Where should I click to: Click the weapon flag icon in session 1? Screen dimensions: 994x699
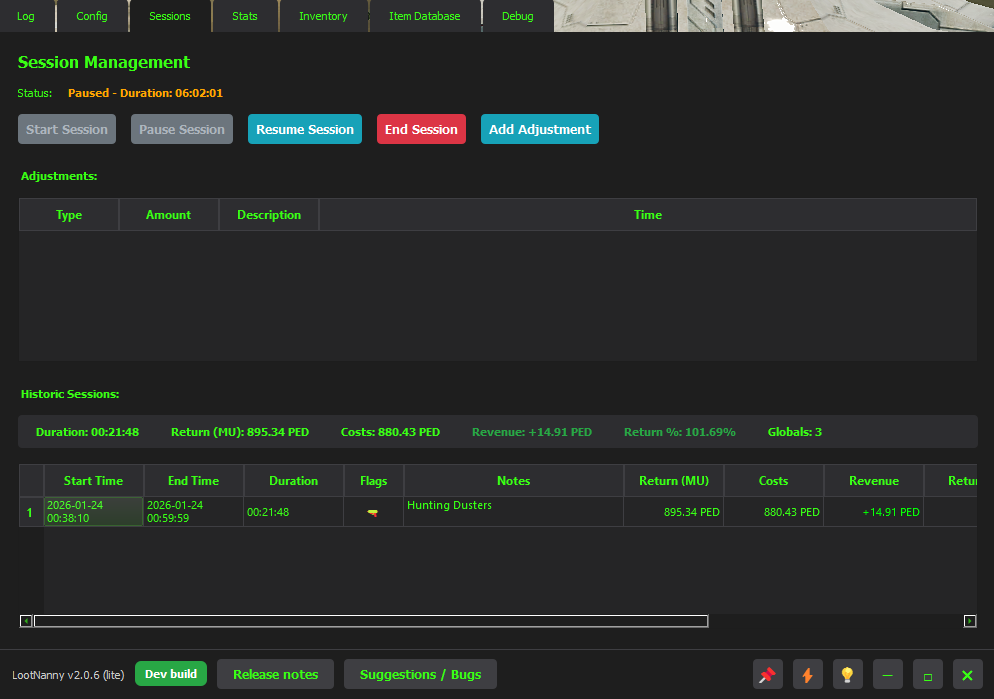(373, 512)
